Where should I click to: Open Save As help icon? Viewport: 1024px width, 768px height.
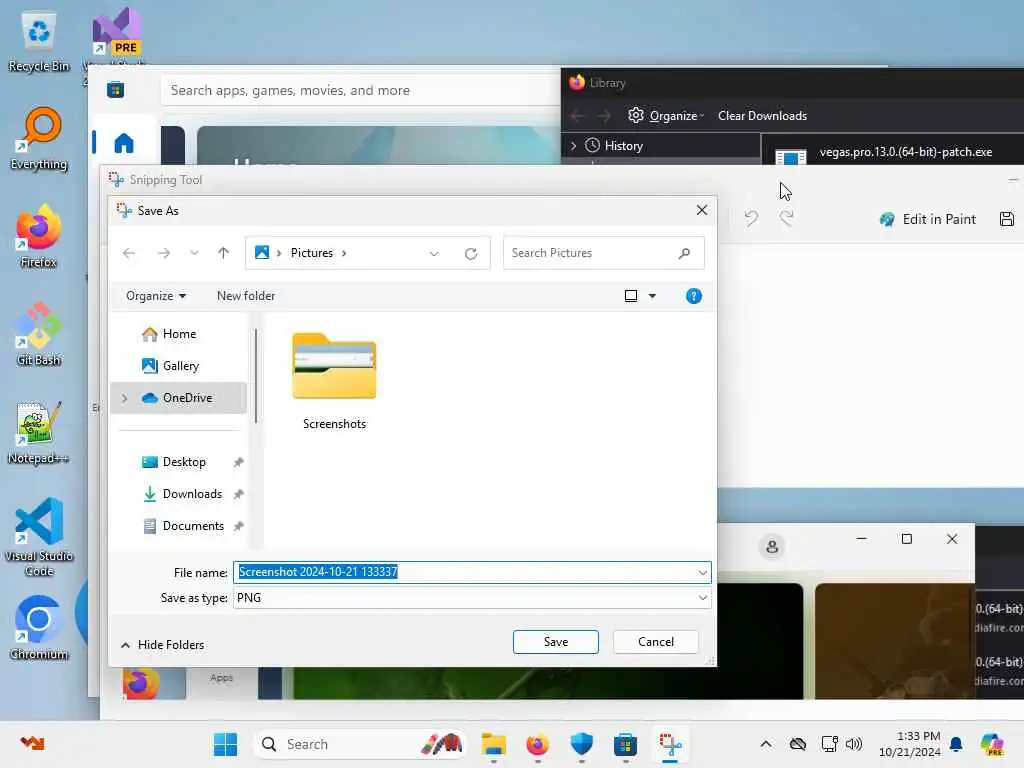pyautogui.click(x=694, y=296)
